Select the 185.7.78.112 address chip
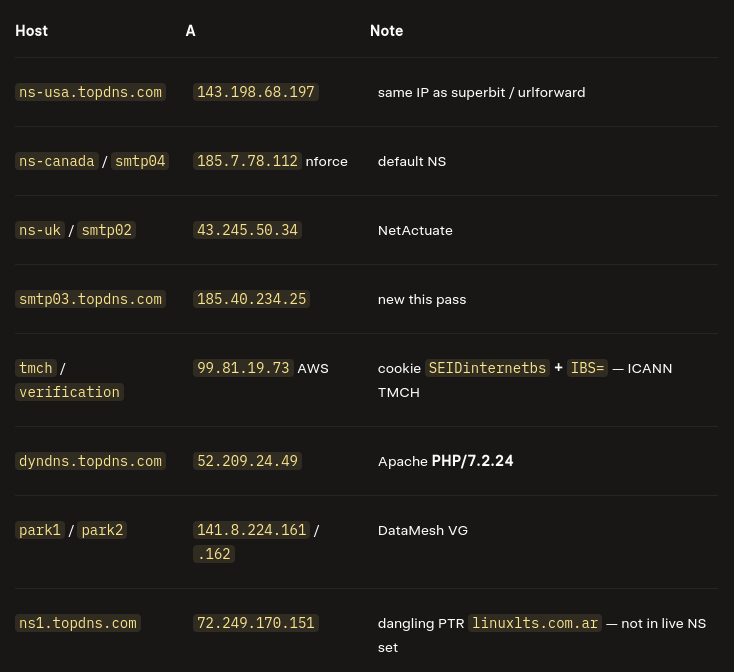The image size is (734, 672). click(247, 161)
